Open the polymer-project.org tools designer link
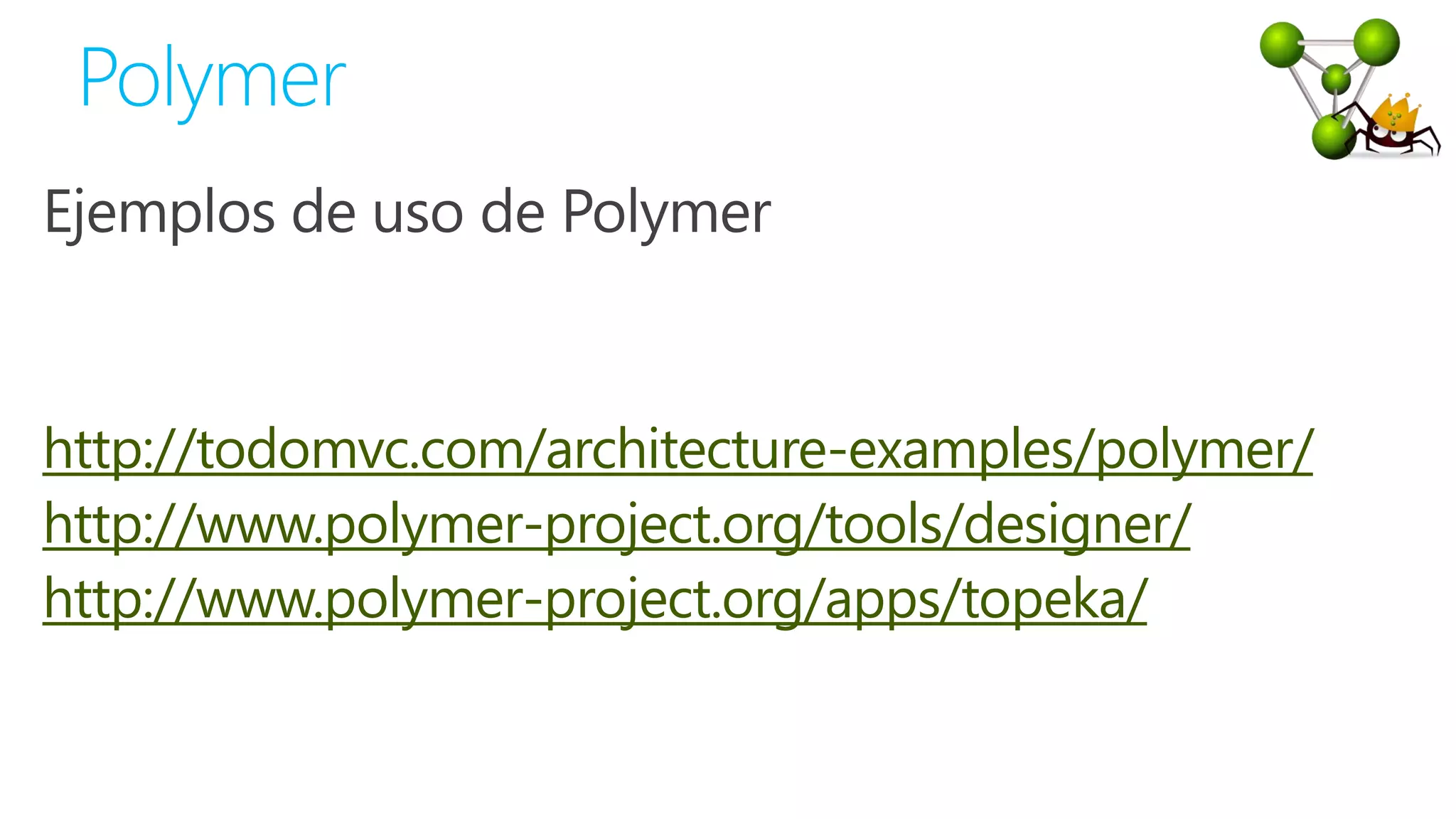 pos(616,525)
